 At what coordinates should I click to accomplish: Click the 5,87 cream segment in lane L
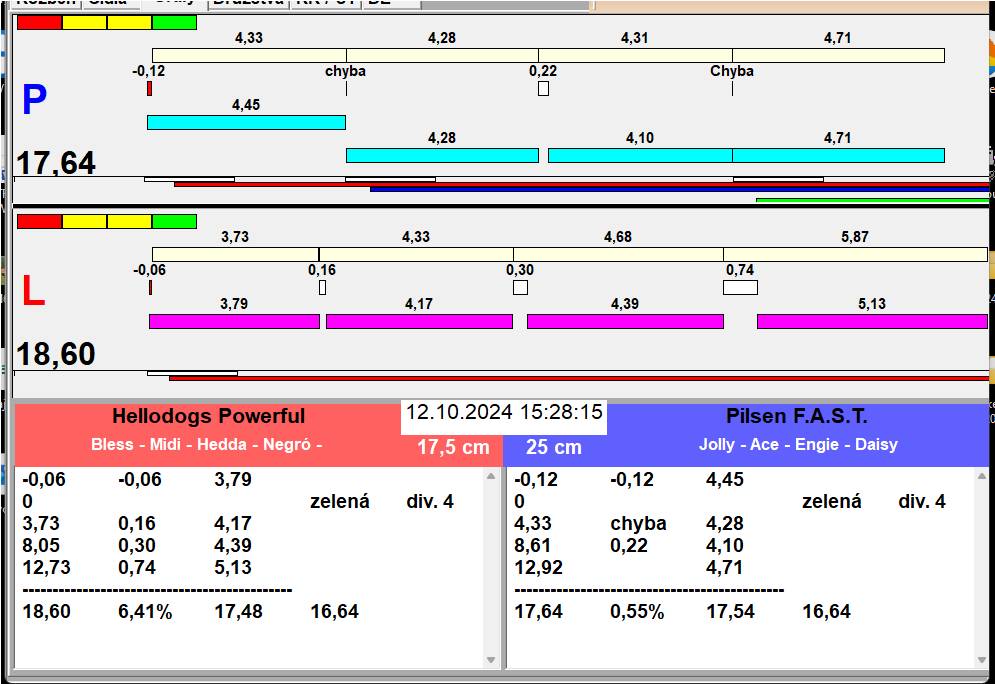pyautogui.click(x=855, y=254)
